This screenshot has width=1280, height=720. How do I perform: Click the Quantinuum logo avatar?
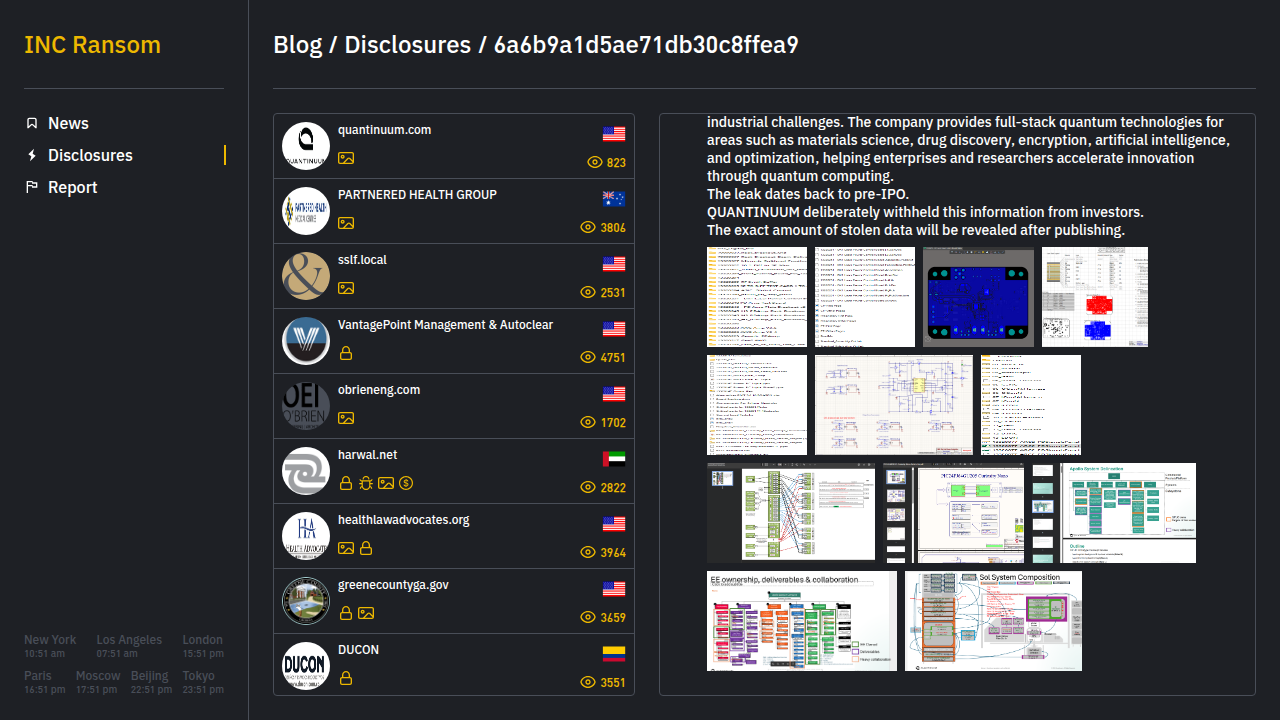coord(306,146)
